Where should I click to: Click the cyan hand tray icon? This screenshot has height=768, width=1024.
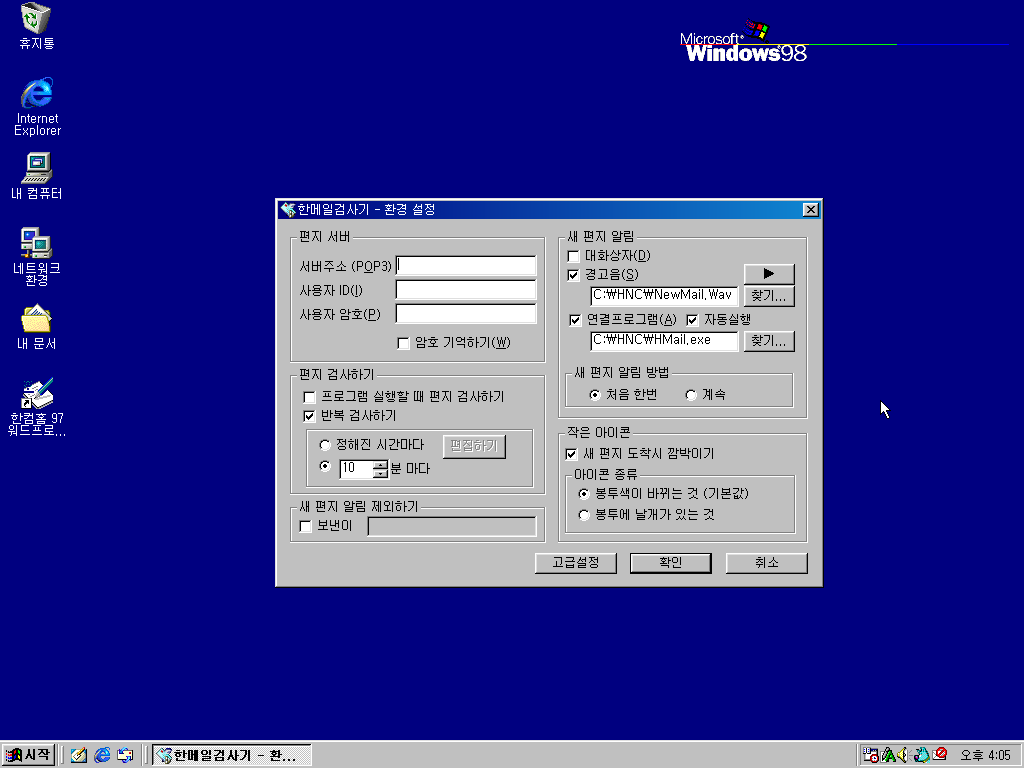(x=921, y=755)
